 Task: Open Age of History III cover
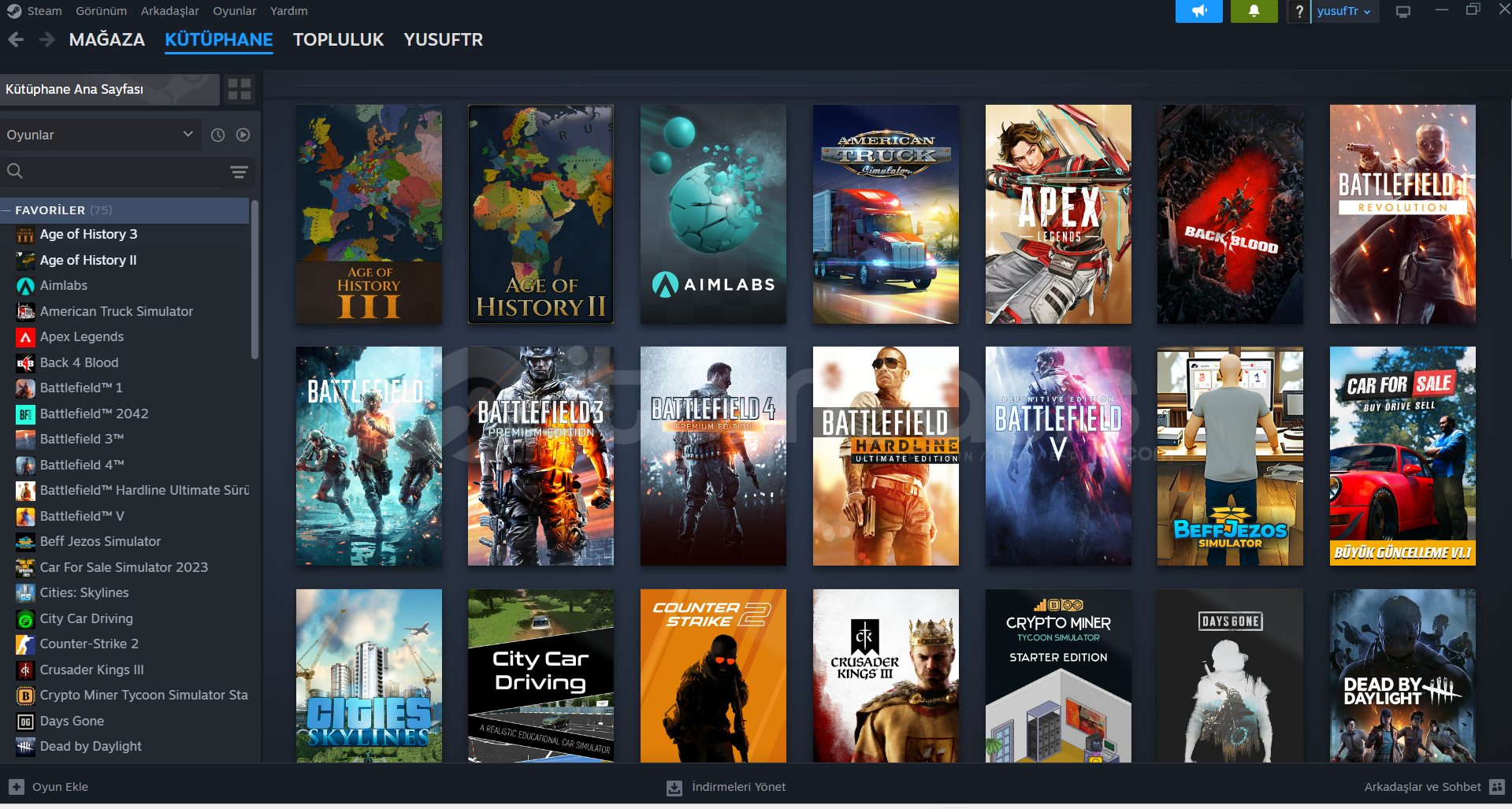click(x=369, y=214)
